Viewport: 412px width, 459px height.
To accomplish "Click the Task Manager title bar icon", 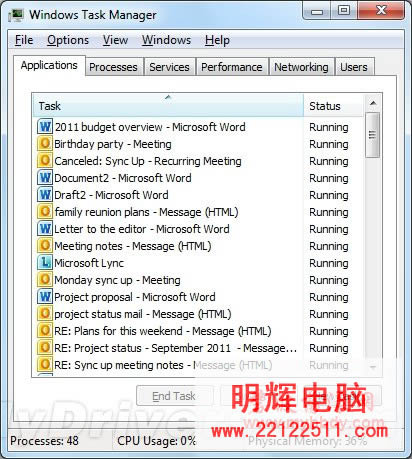I will click(16, 15).
